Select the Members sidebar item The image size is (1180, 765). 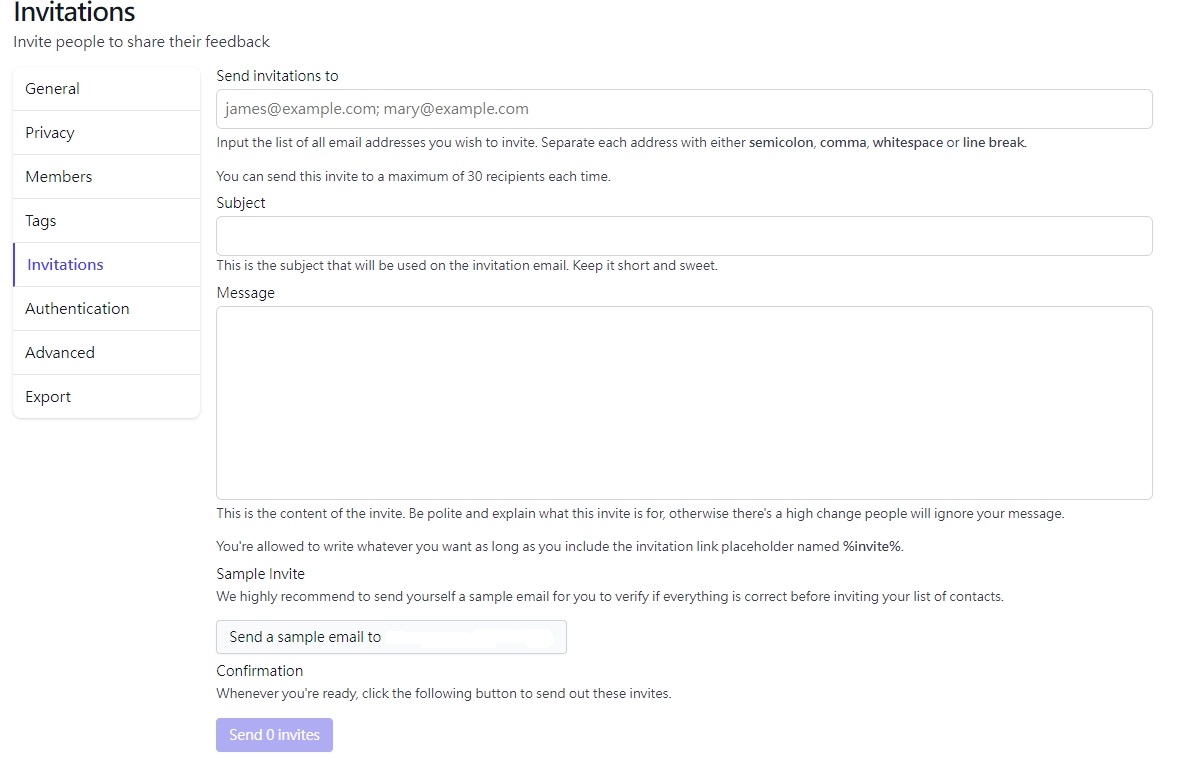[x=57, y=176]
